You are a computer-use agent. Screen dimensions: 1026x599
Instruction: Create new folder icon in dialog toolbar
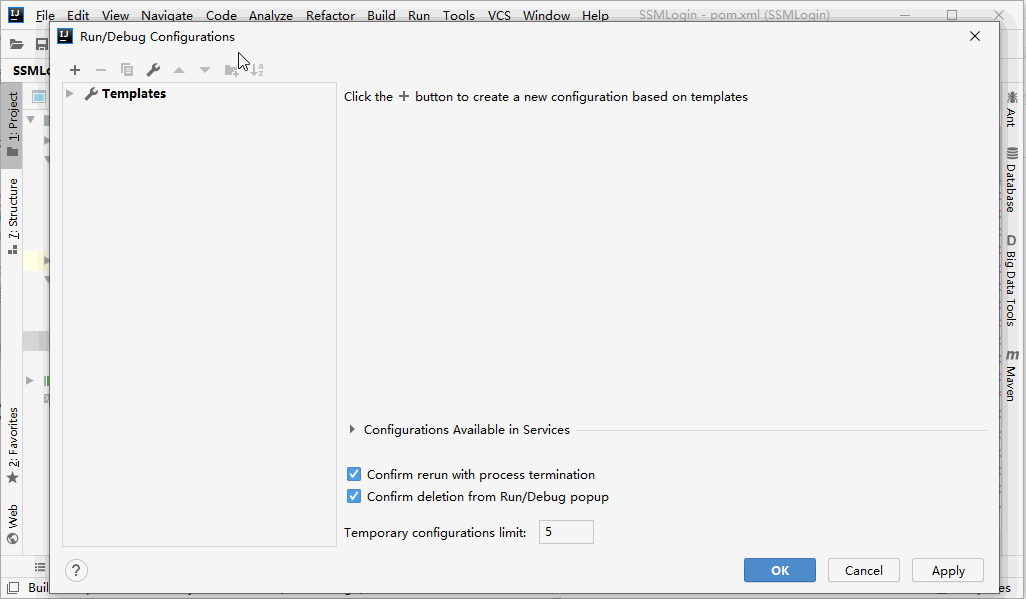[232, 70]
